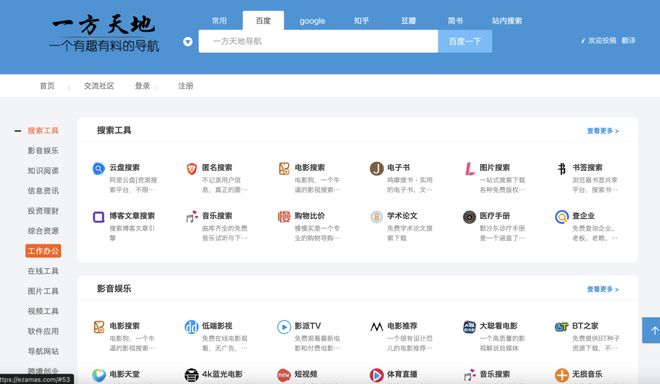Click the 翻译 link in header
This screenshot has height=384, width=660.
coord(628,40)
